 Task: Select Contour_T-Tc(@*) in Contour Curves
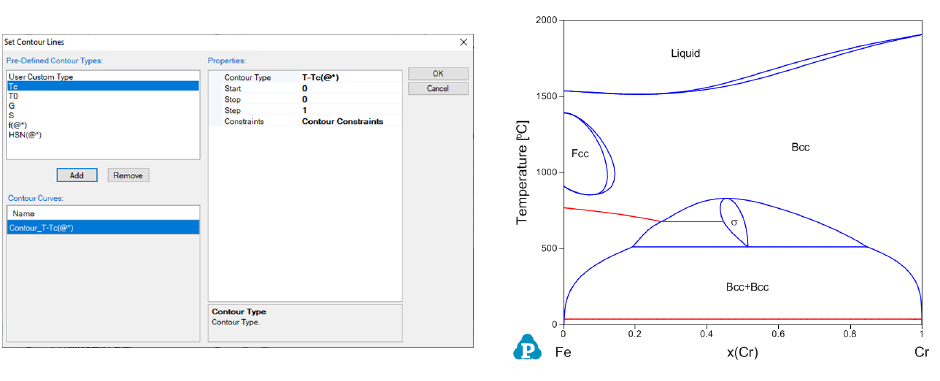(103, 228)
